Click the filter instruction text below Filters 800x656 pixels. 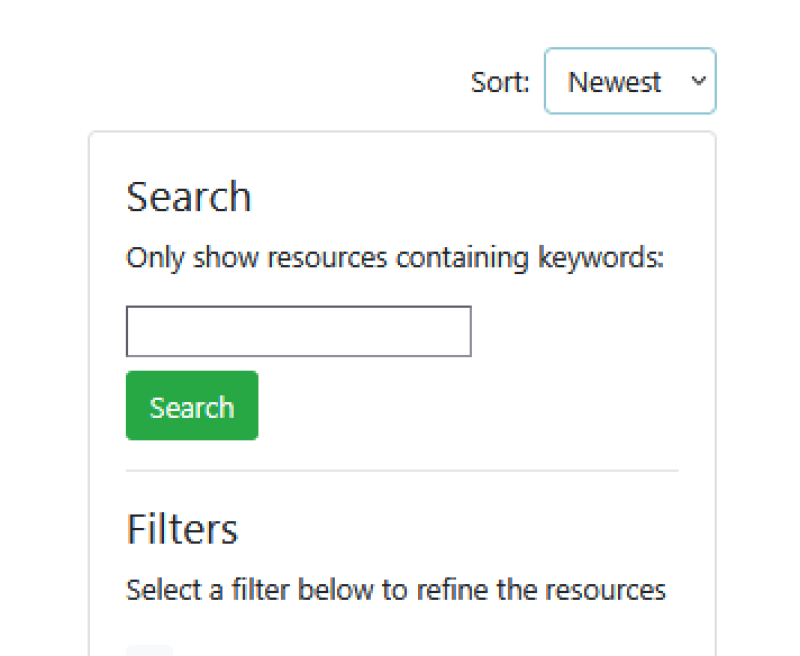pyautogui.click(x=396, y=590)
